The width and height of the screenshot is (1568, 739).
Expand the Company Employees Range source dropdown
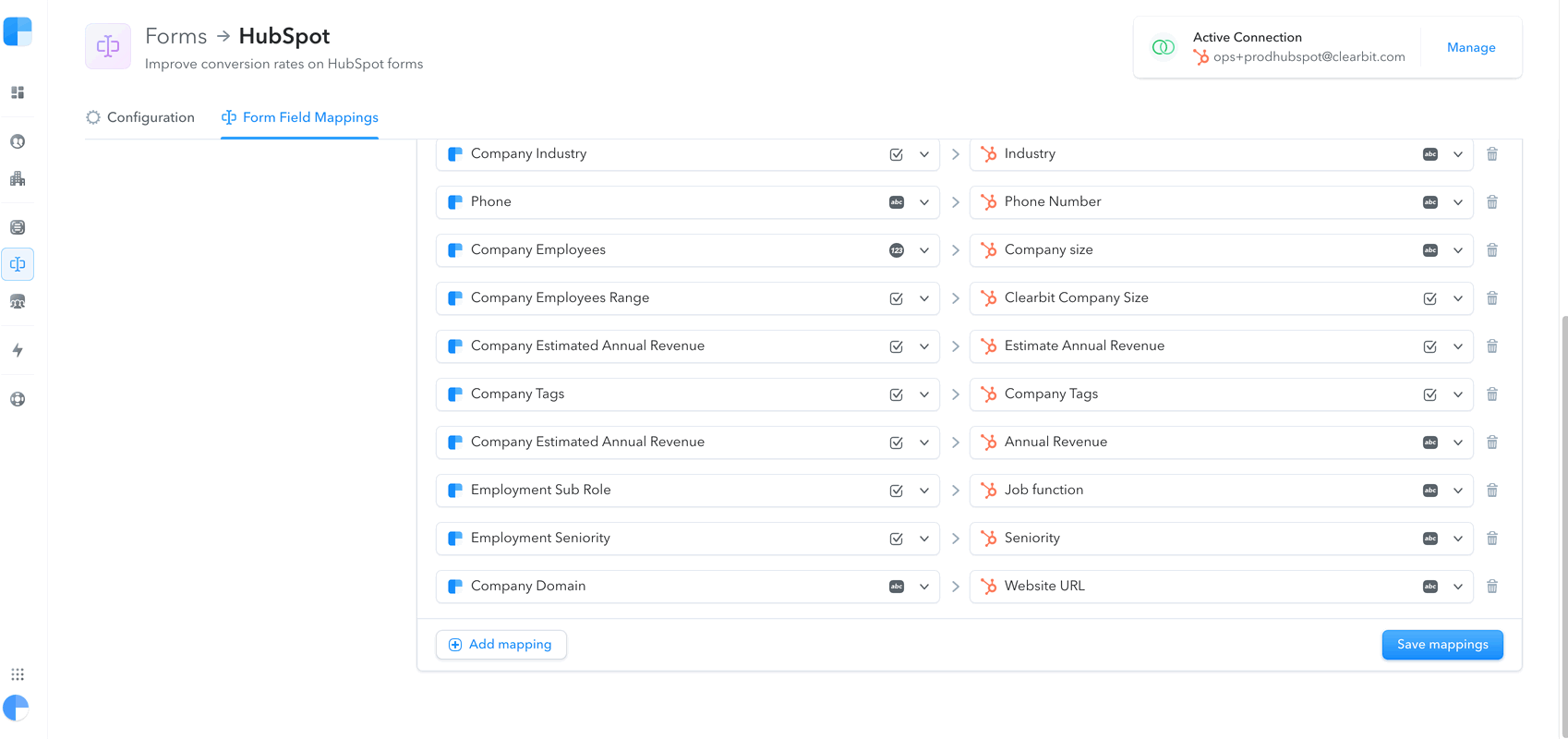(x=924, y=298)
